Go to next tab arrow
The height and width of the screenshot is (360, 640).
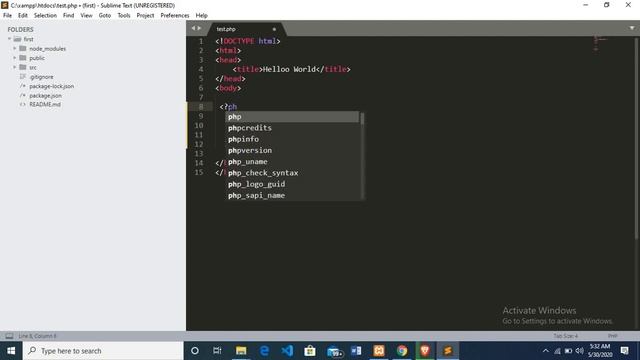click(199, 28)
